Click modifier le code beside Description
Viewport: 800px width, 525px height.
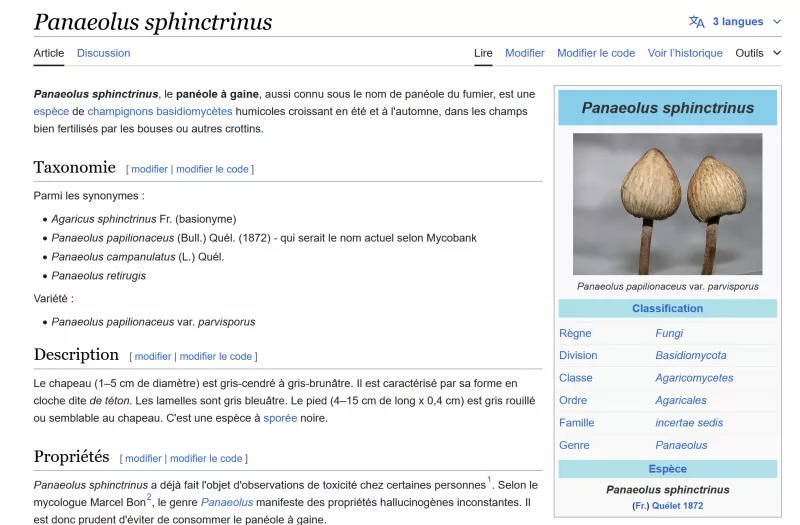click(215, 356)
